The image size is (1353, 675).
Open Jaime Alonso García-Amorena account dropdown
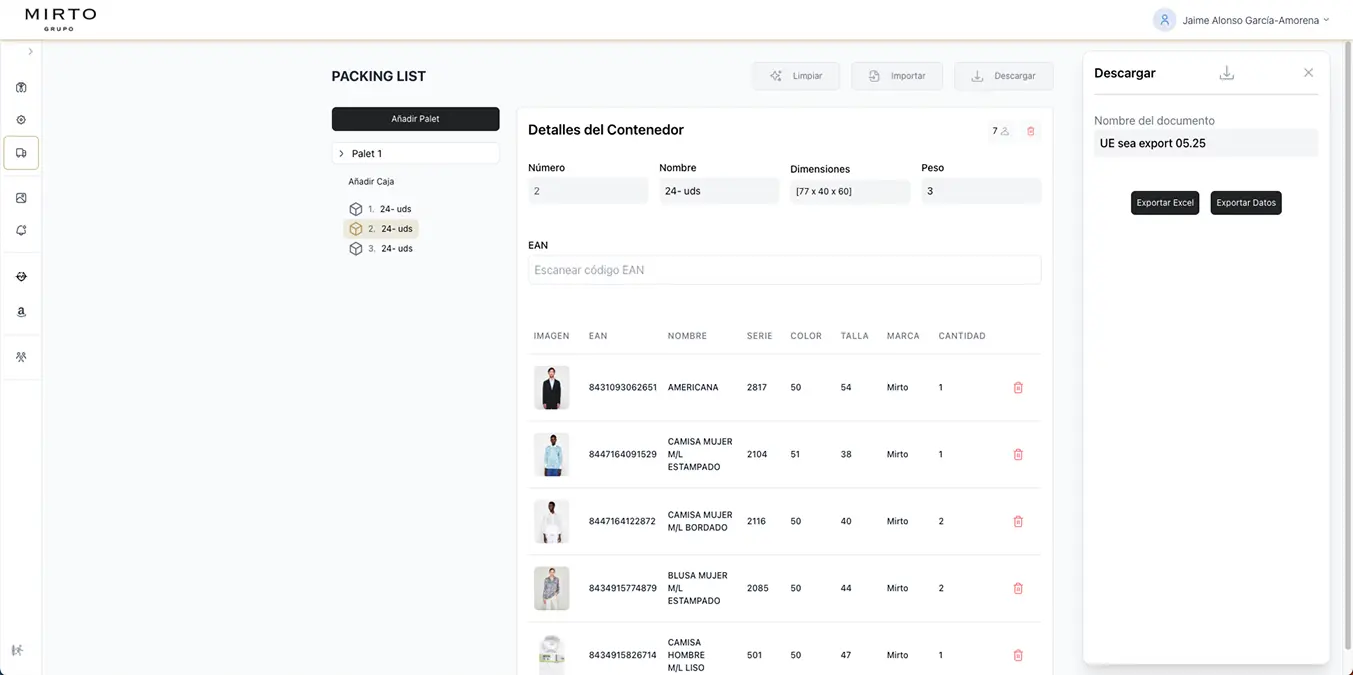click(1255, 20)
